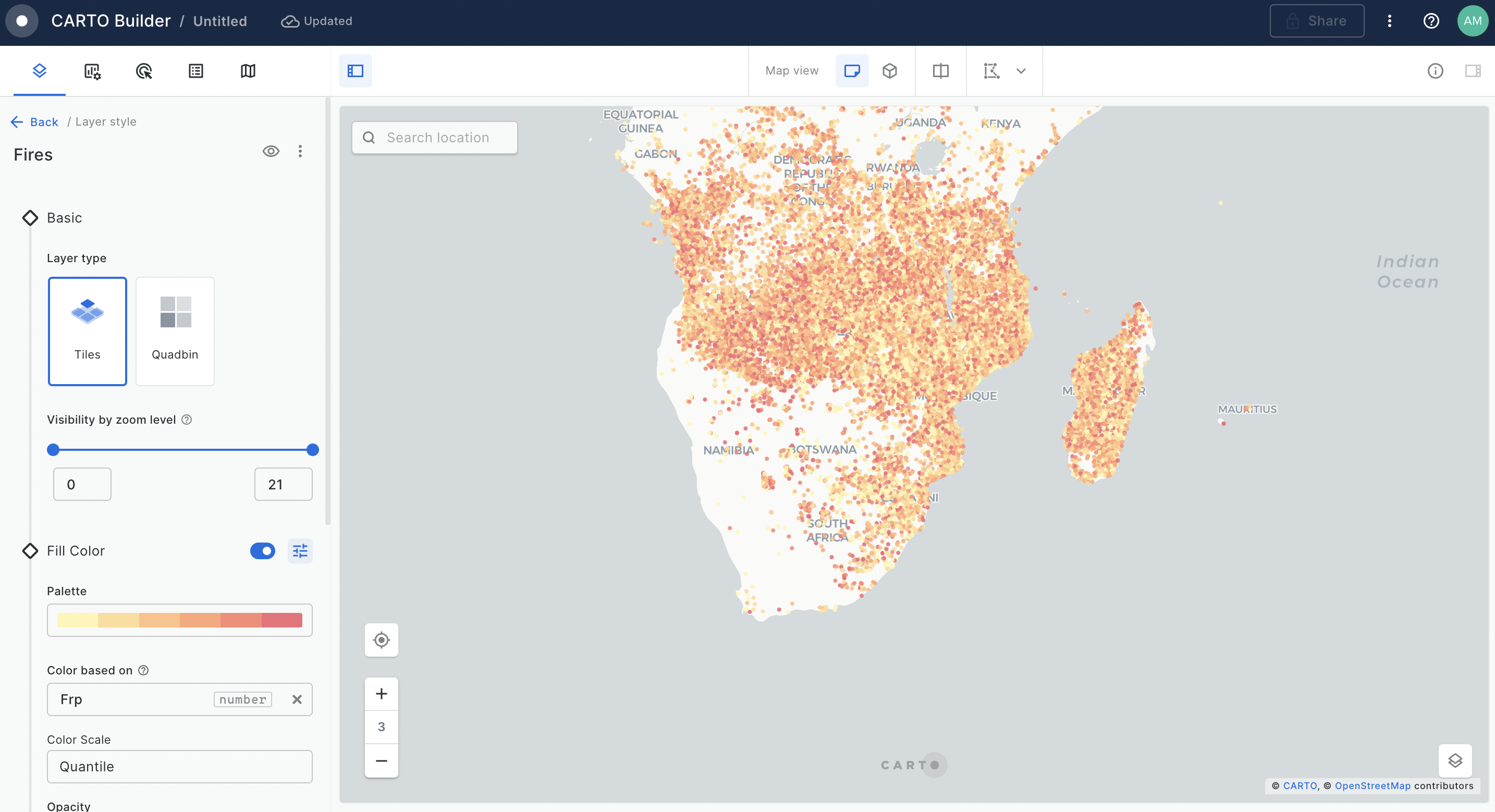
Task: Open the Basemap tab icon
Action: 248,71
